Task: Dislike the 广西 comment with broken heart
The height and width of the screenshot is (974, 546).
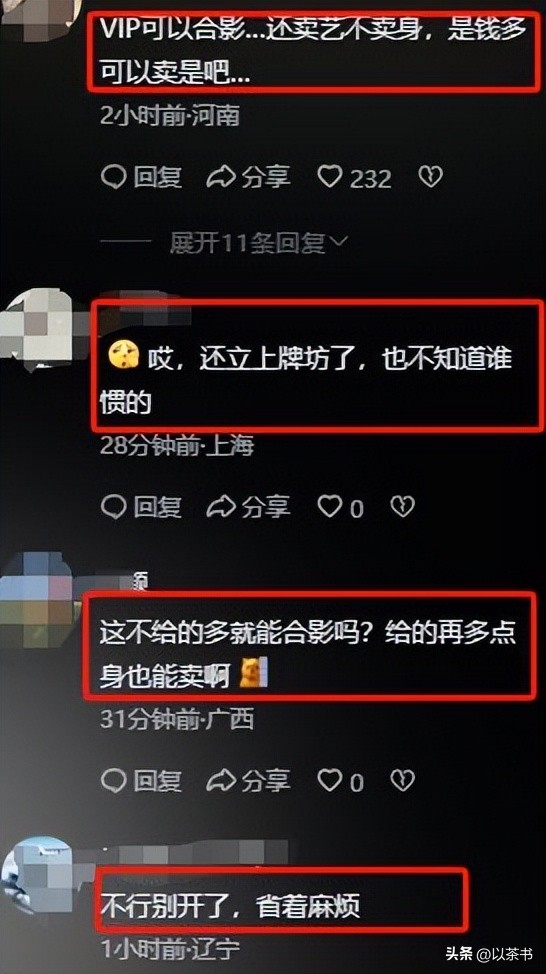Action: pos(402,780)
